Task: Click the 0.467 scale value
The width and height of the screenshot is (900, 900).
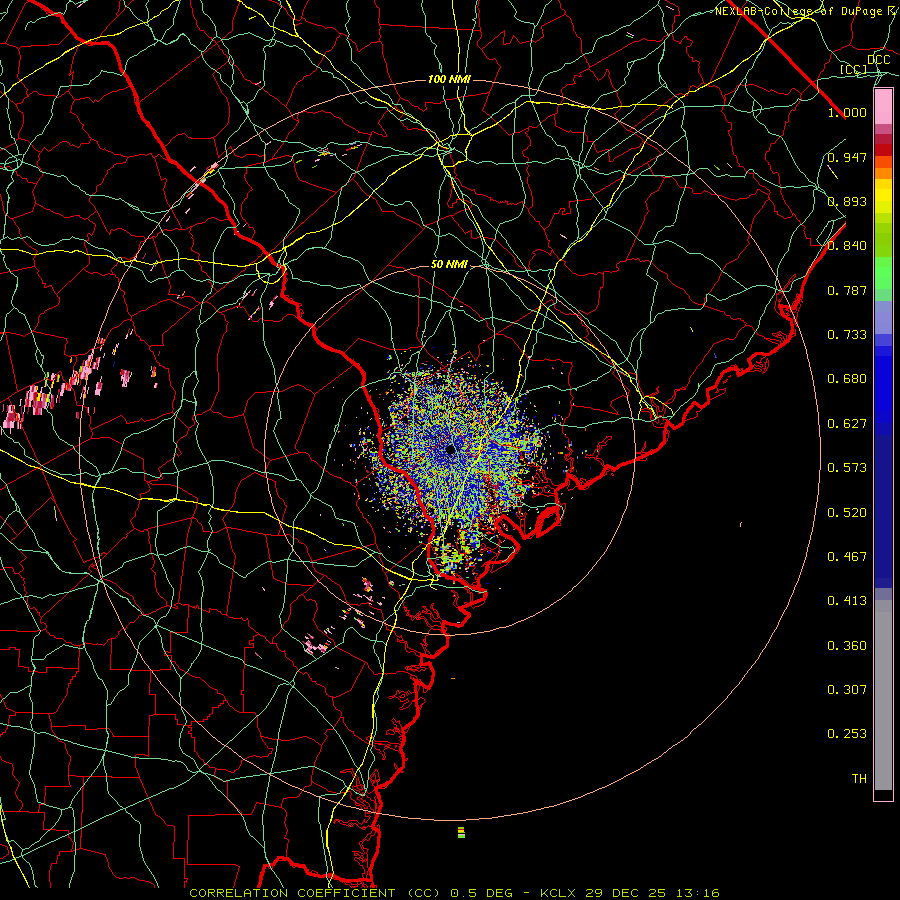Action: [847, 557]
